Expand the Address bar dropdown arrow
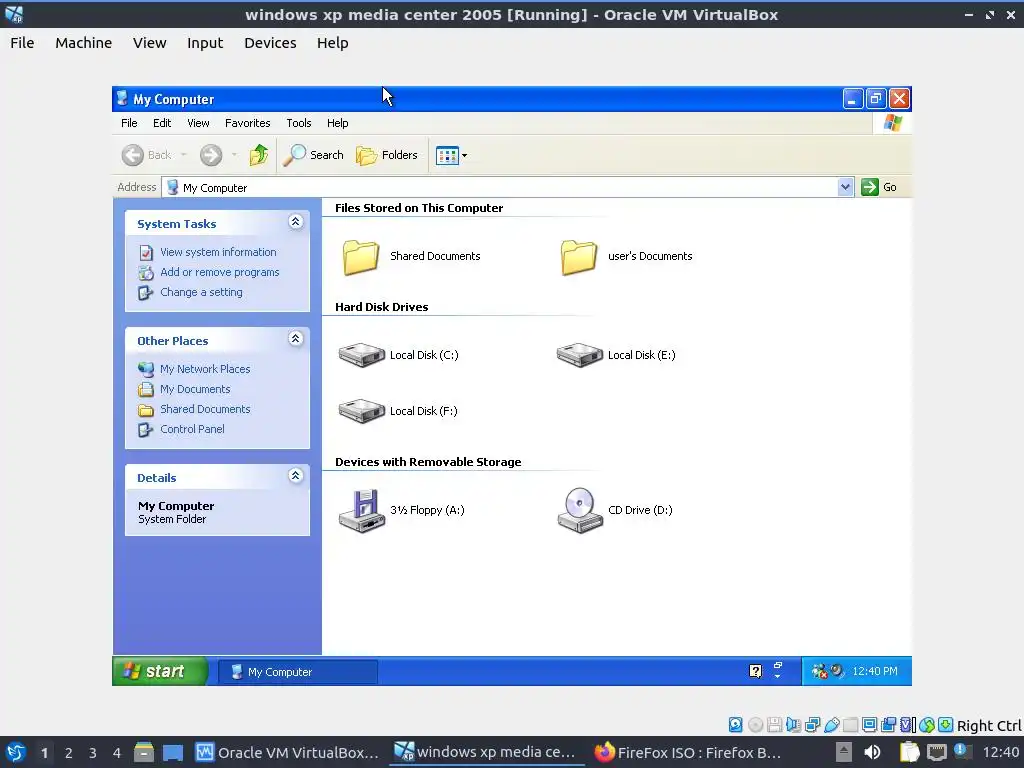This screenshot has width=1024, height=768. pos(845,187)
